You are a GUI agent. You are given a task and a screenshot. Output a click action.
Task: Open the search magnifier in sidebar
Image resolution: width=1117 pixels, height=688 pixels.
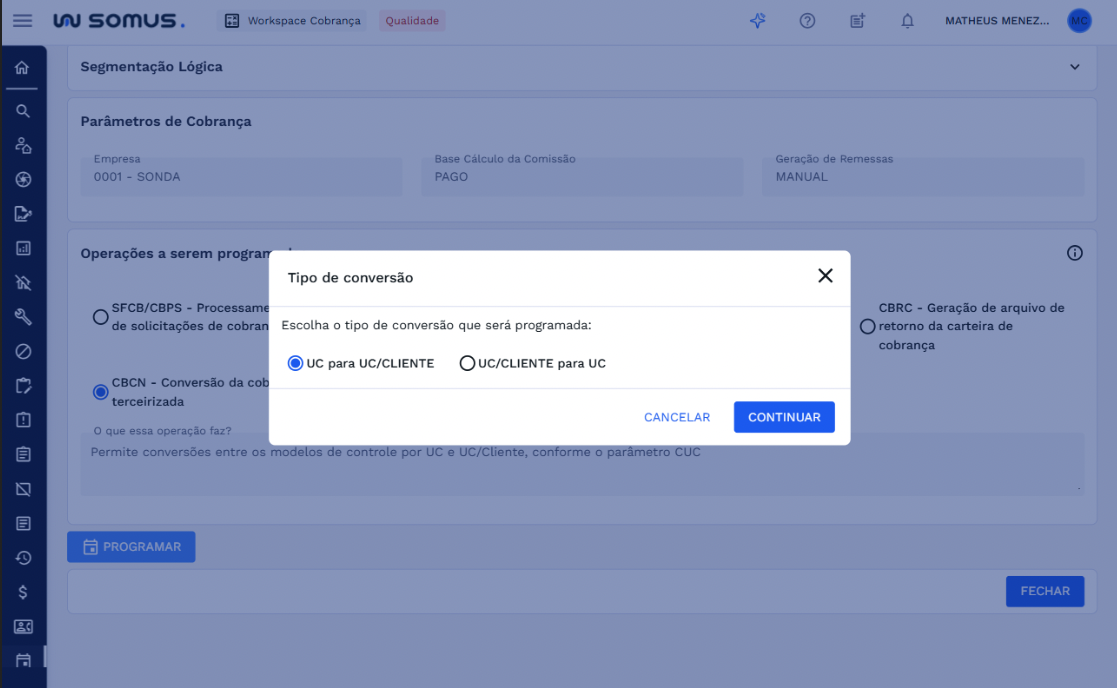pyautogui.click(x=23, y=111)
